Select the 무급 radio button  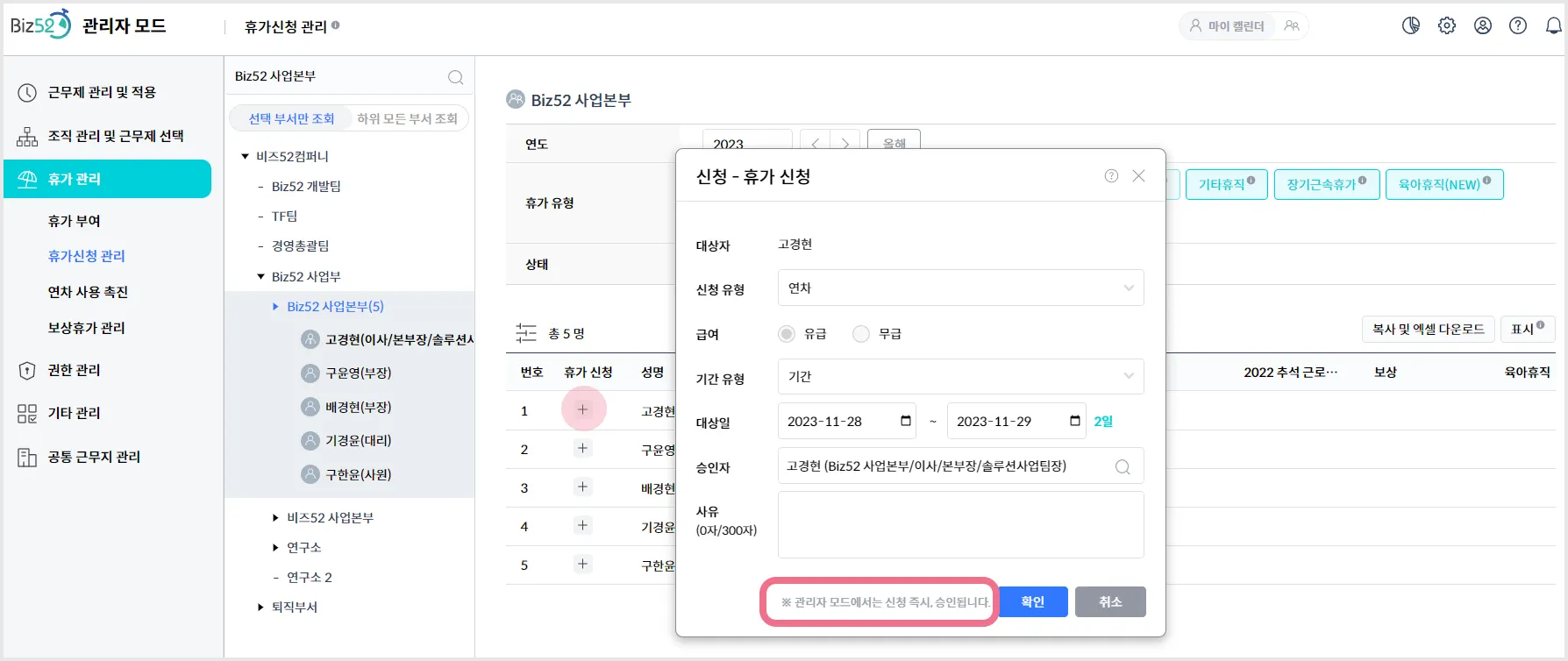tap(861, 334)
